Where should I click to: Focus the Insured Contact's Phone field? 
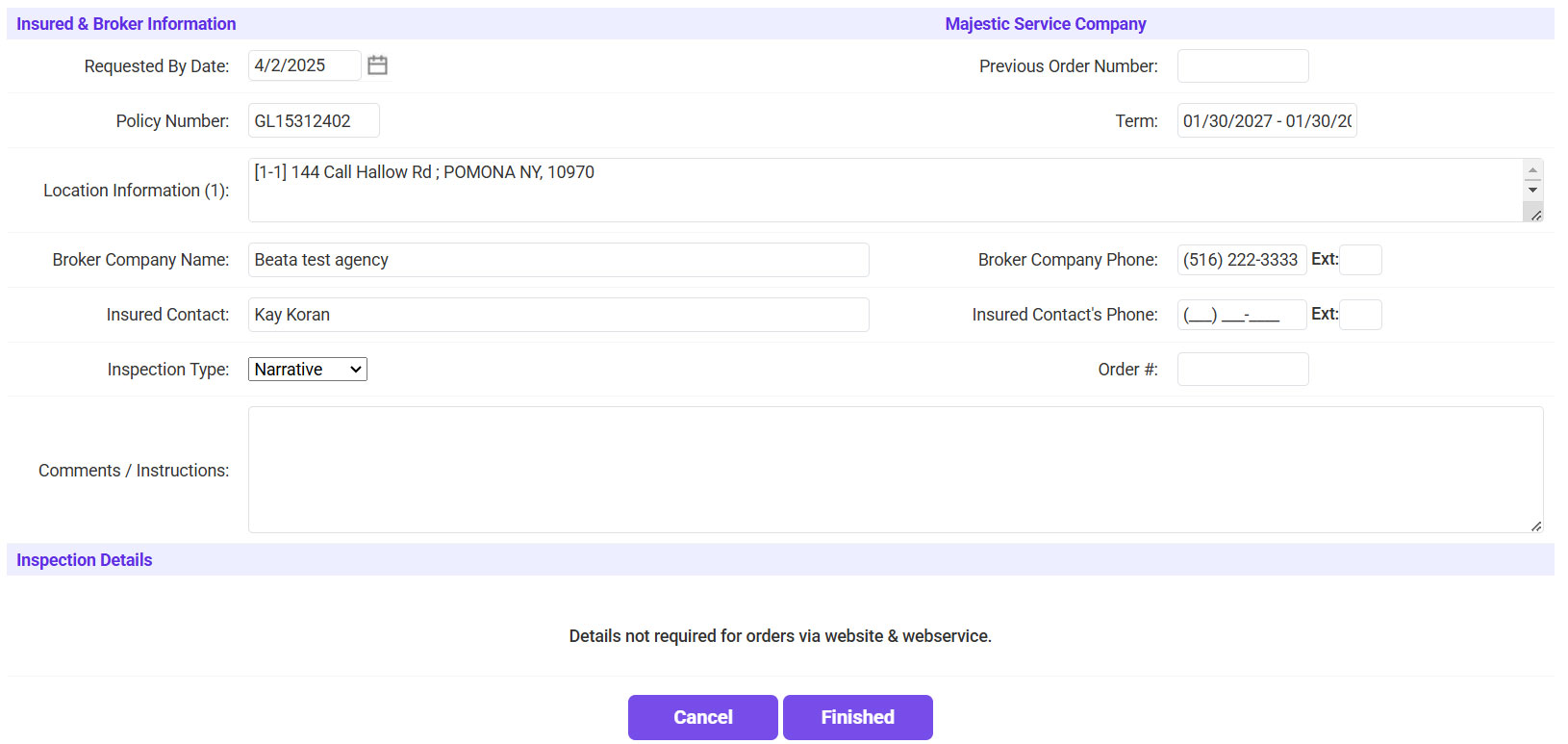[1241, 315]
